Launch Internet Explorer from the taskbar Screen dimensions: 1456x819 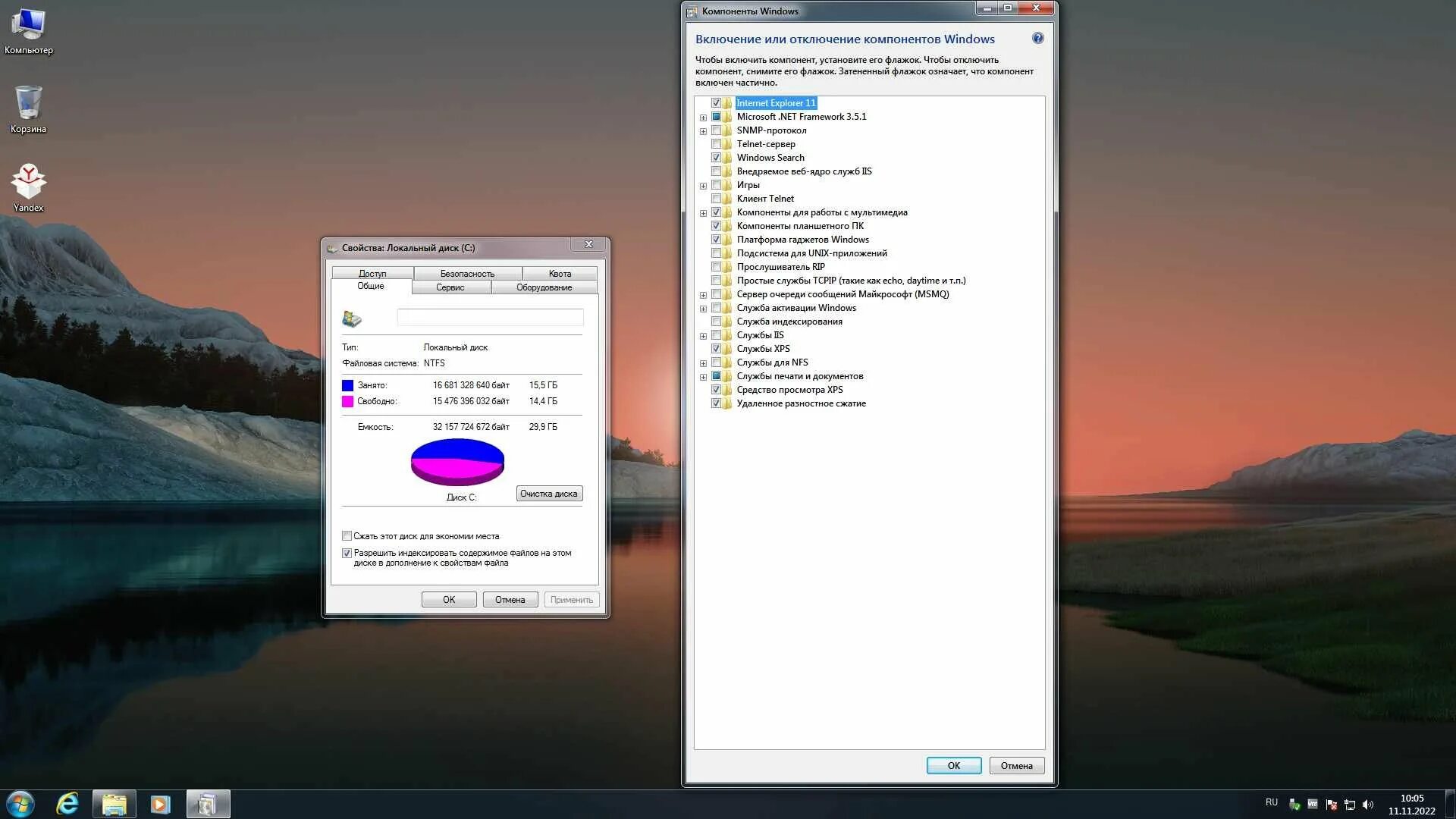(x=67, y=804)
